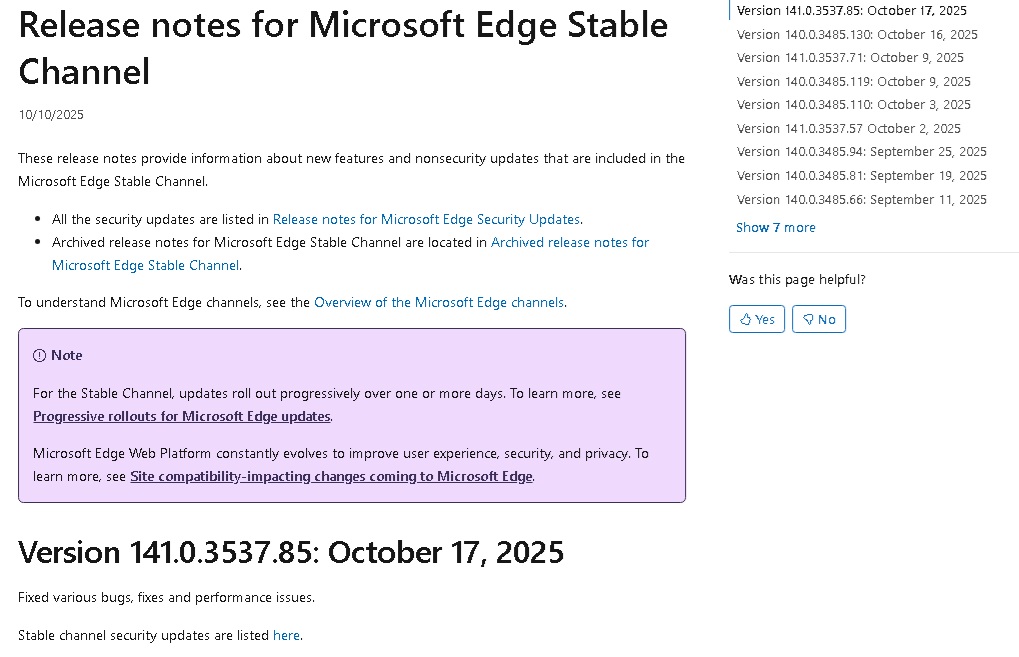Click the thumbs-down icon on the No button
The height and width of the screenshot is (657, 1019).
click(808, 319)
